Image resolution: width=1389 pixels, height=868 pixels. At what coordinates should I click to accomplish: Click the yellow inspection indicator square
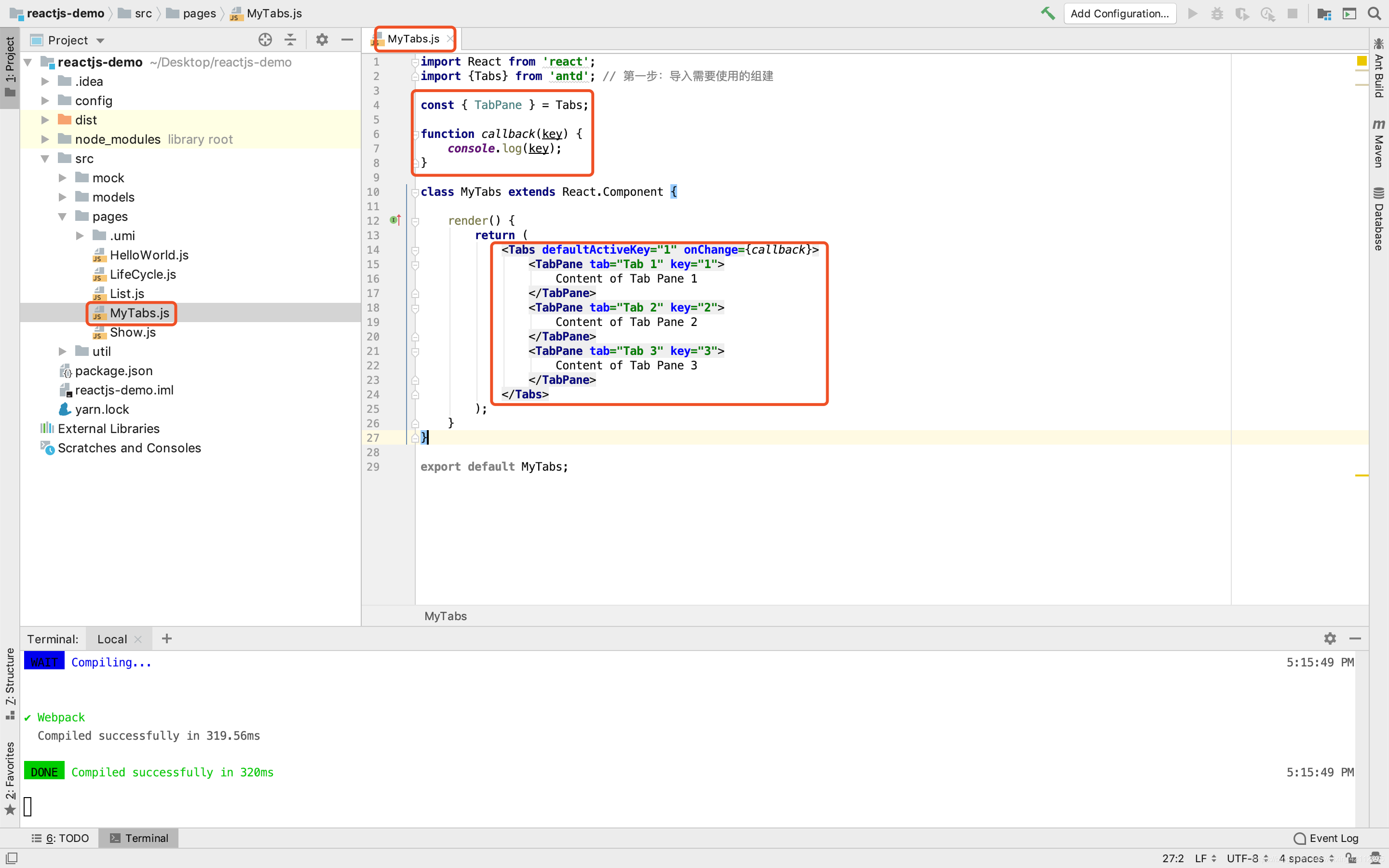(x=1362, y=61)
